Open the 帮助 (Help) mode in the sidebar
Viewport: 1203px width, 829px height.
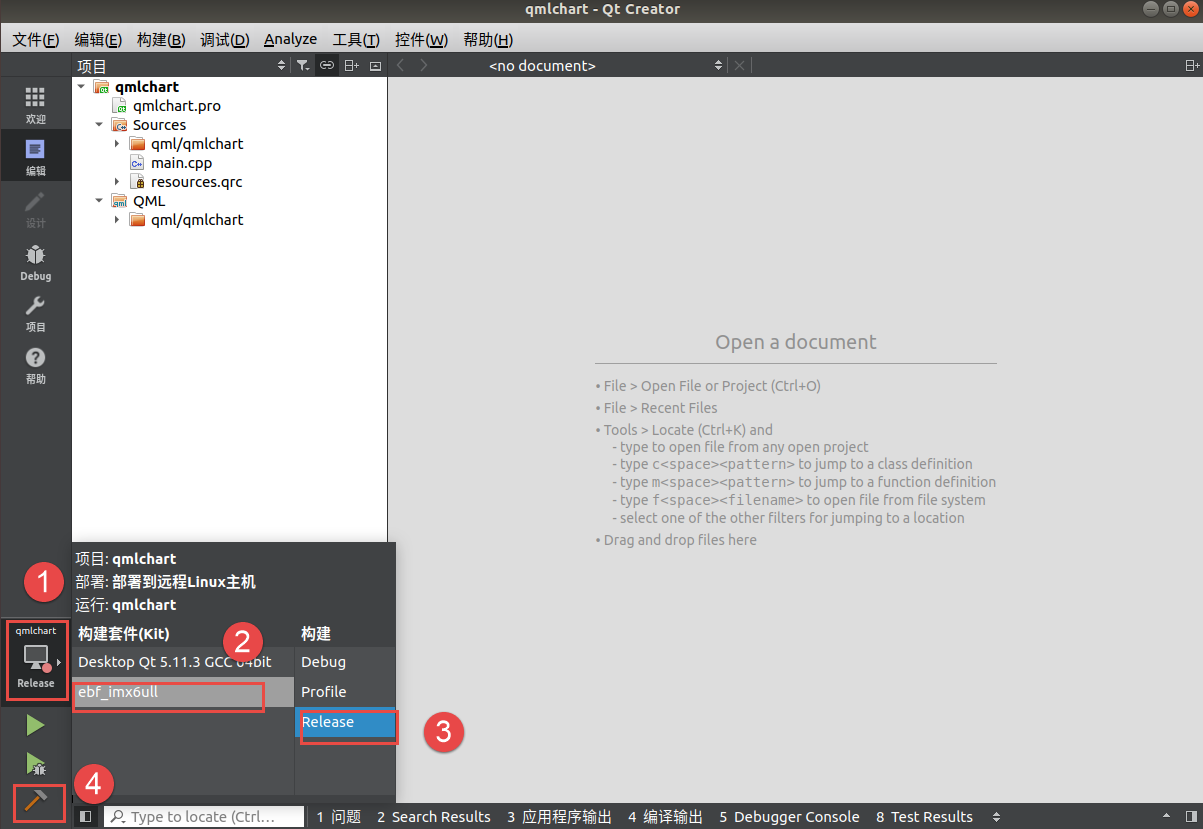(x=35, y=364)
